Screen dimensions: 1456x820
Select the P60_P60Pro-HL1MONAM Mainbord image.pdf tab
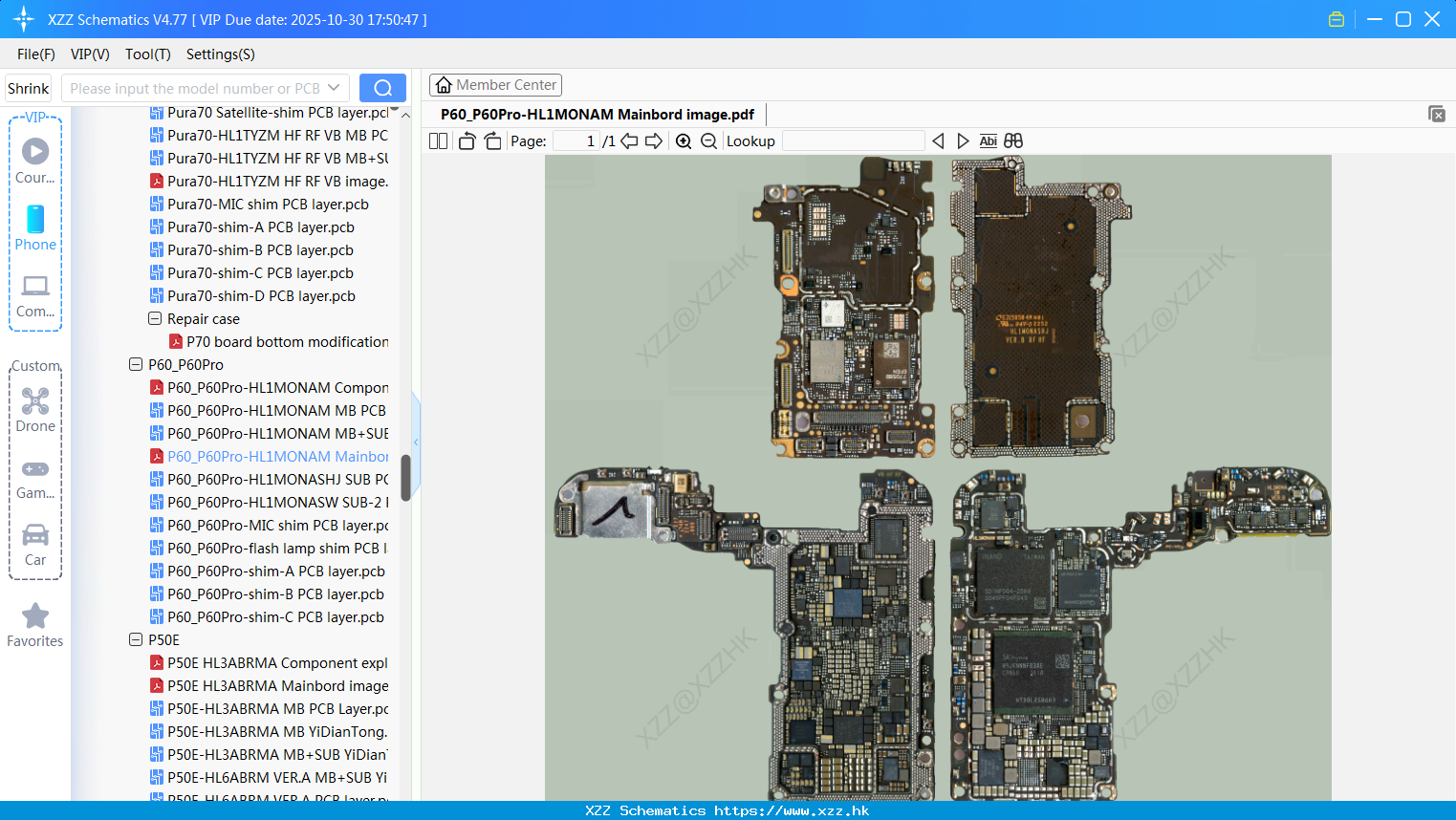coord(598,115)
